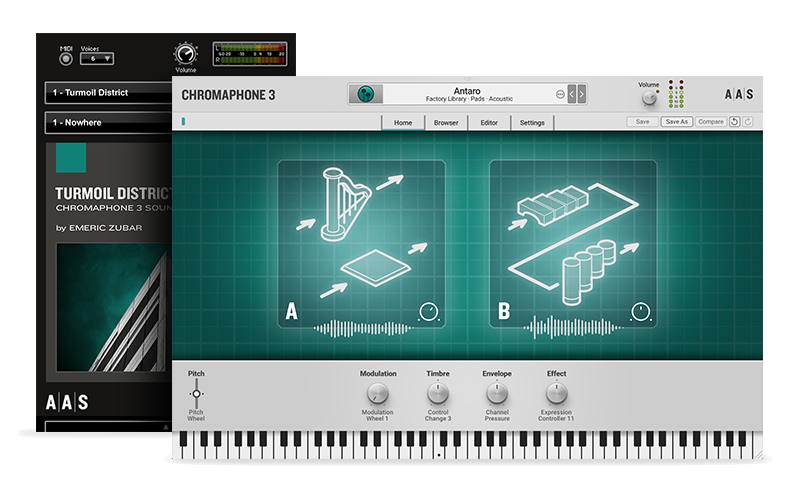Switch to the Editor tab
The image size is (800, 500).
click(x=489, y=122)
